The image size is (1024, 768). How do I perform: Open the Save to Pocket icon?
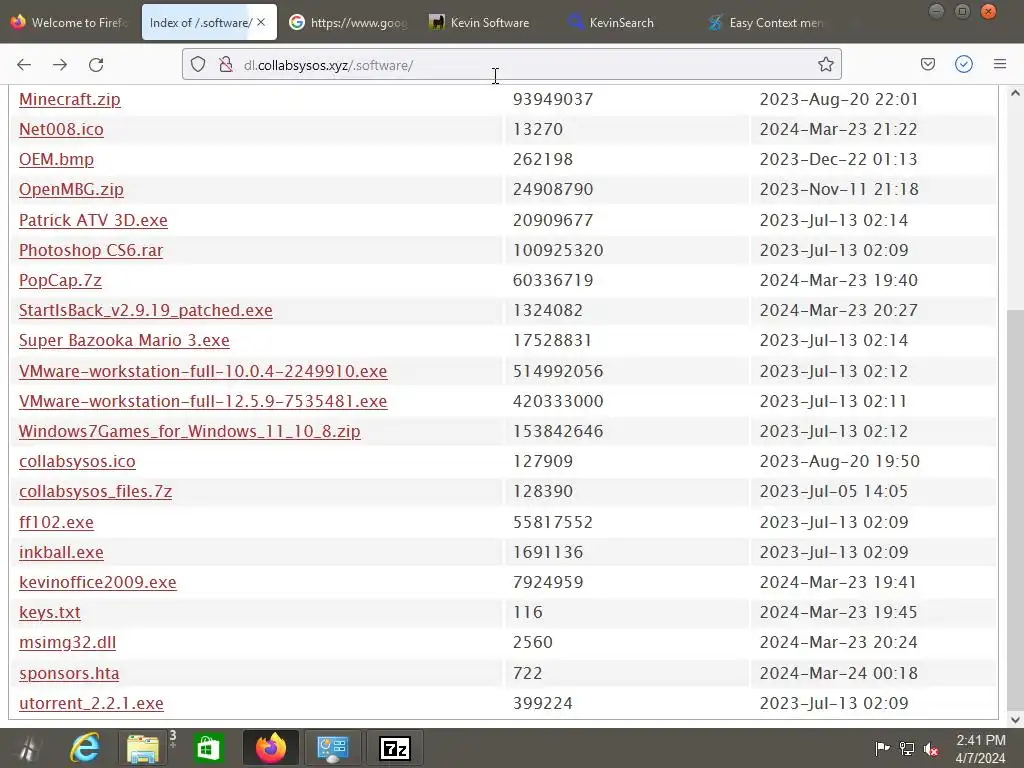click(x=927, y=64)
